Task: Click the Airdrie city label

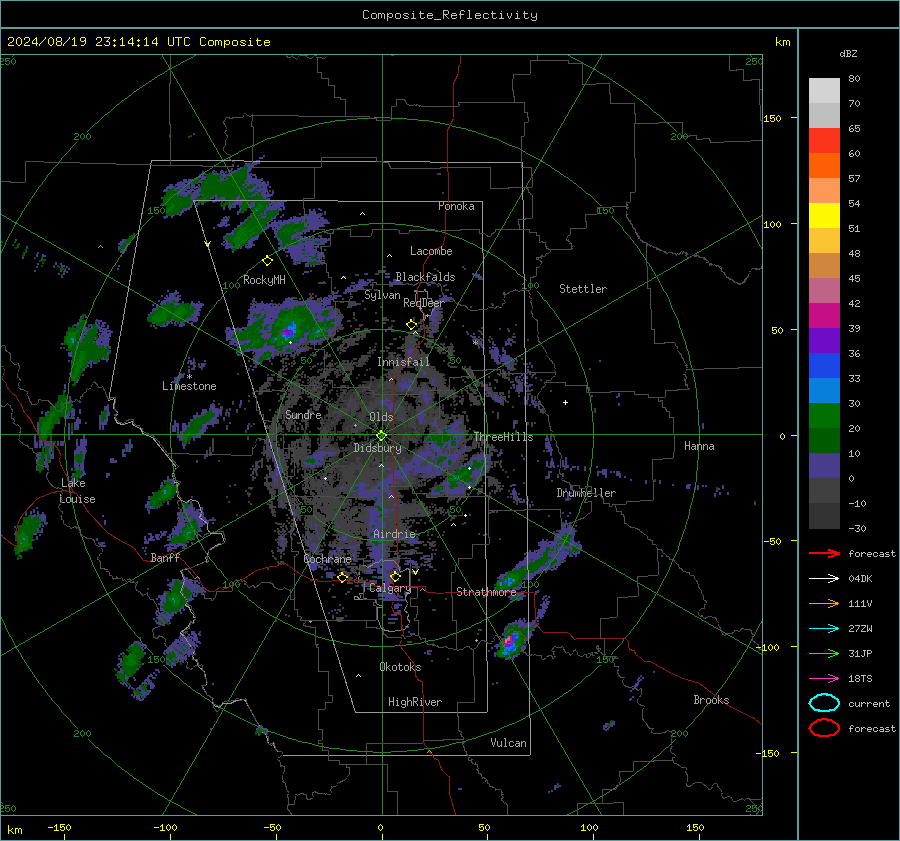Action: coord(394,534)
